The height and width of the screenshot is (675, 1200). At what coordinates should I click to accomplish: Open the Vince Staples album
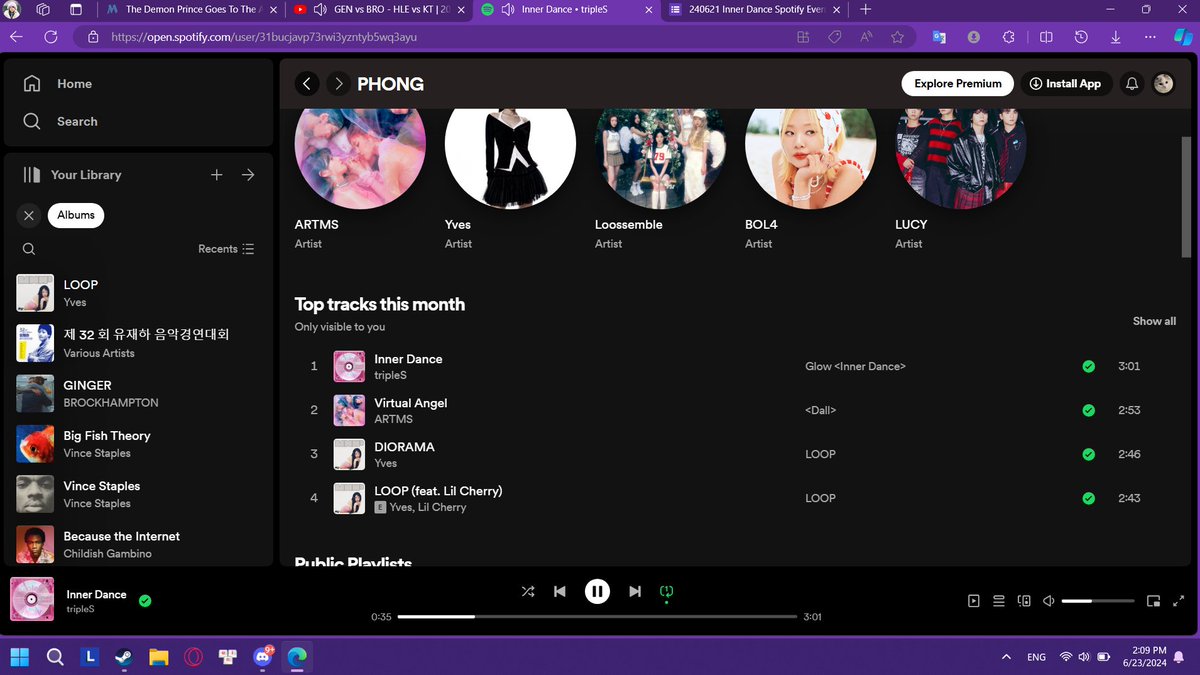point(138,494)
